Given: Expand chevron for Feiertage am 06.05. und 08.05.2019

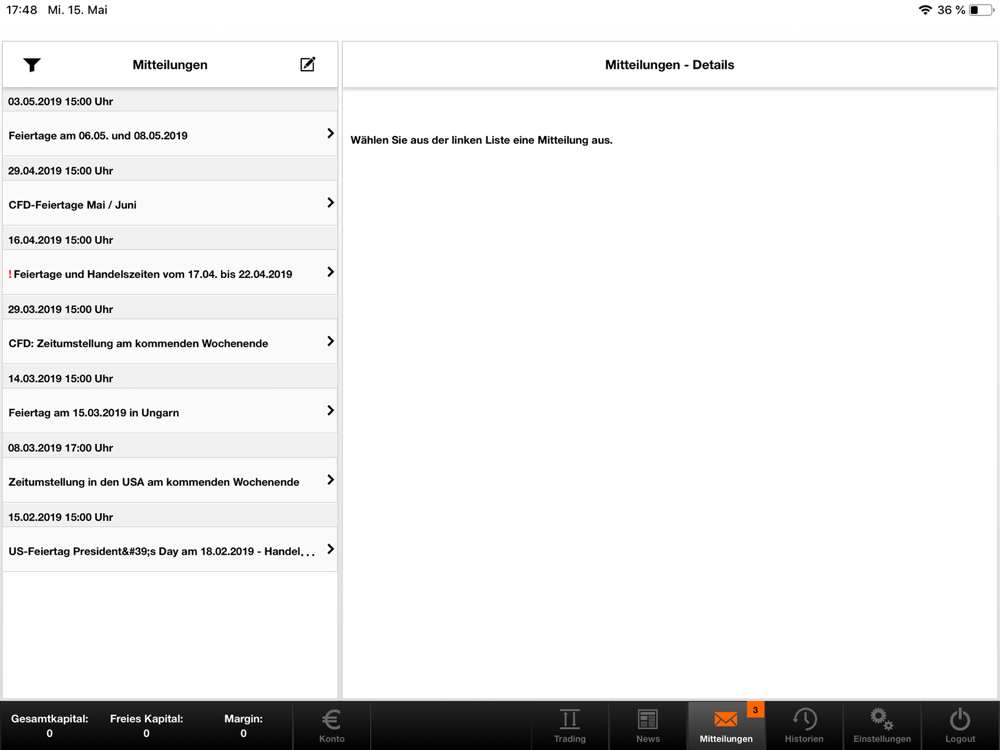Looking at the screenshot, I should click(330, 133).
